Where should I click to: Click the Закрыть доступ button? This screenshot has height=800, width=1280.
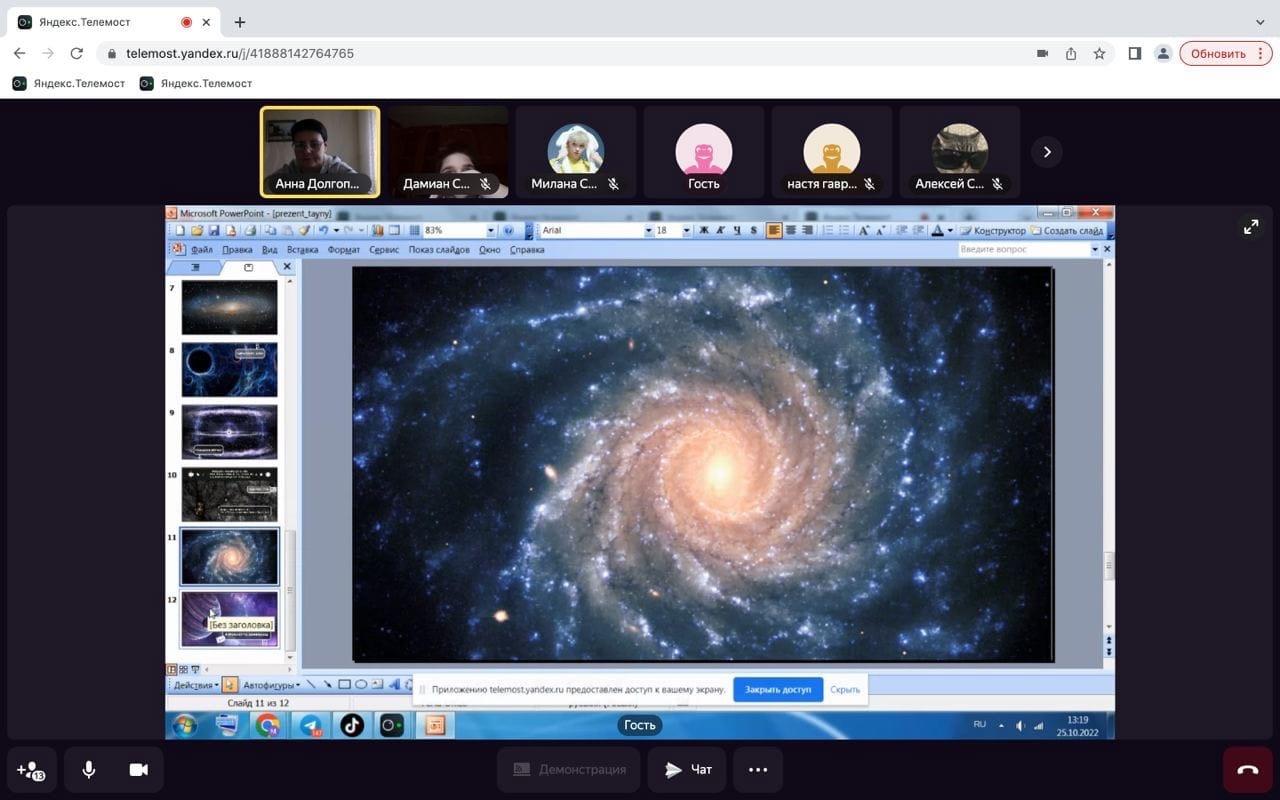pos(777,689)
